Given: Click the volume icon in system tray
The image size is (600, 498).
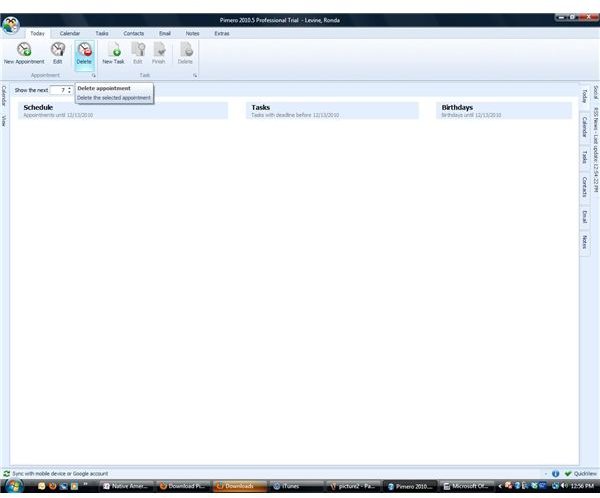Looking at the screenshot, I should [x=564, y=486].
